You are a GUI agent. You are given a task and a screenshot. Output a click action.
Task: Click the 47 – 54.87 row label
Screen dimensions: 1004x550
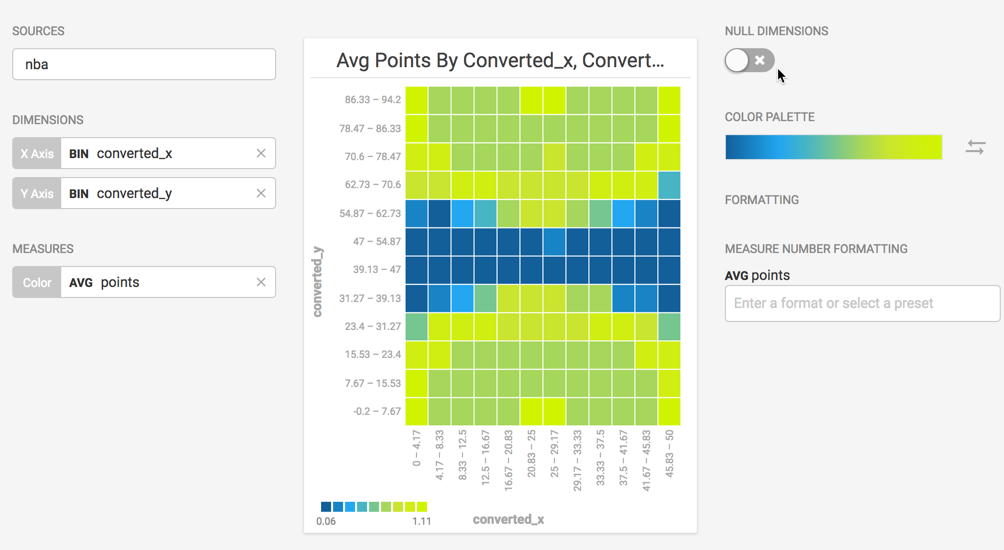point(377,241)
